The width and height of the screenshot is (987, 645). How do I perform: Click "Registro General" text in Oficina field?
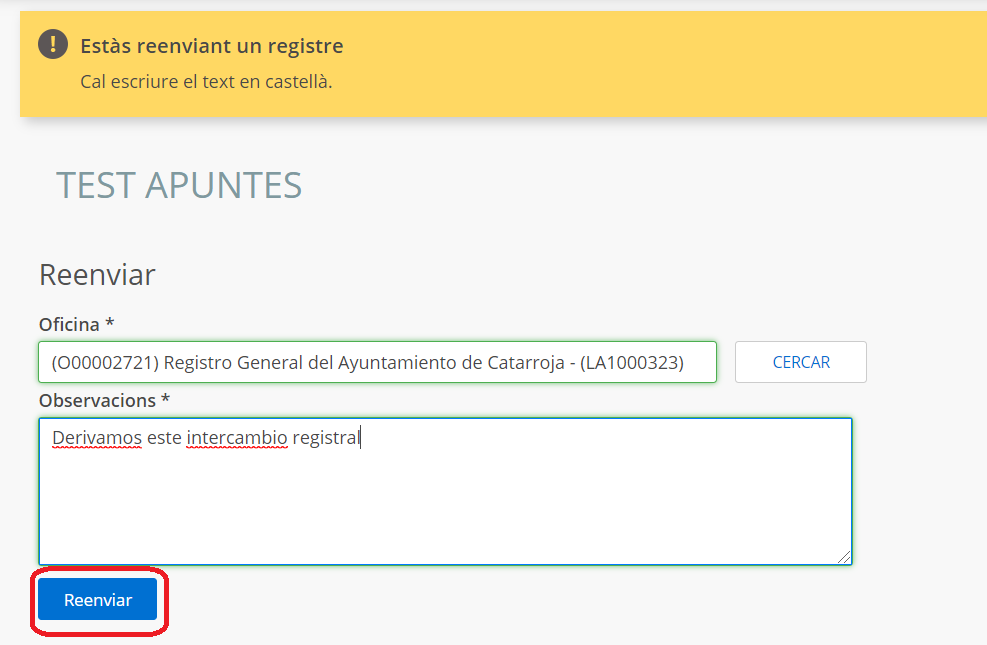224,362
